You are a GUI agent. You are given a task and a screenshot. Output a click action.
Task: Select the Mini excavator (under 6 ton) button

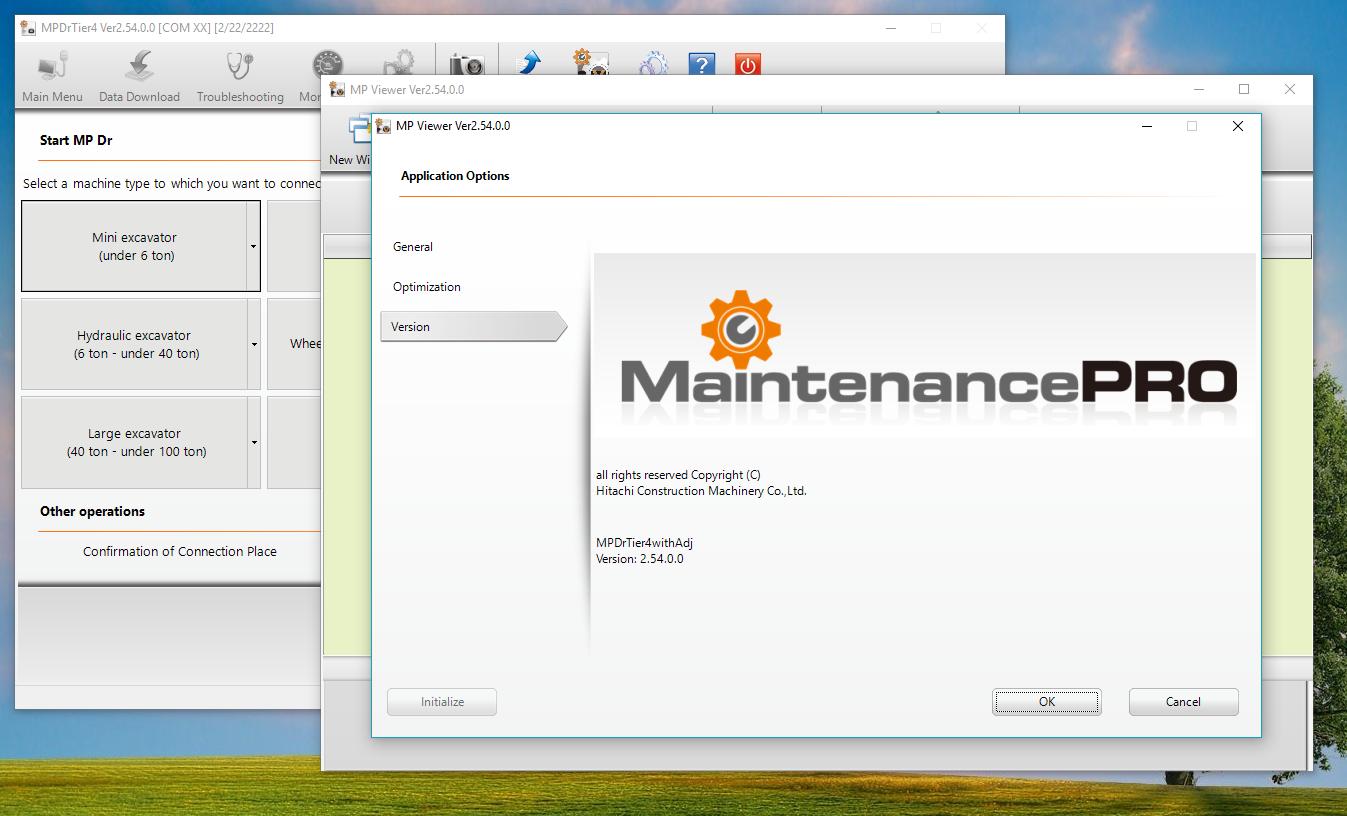tap(134, 246)
